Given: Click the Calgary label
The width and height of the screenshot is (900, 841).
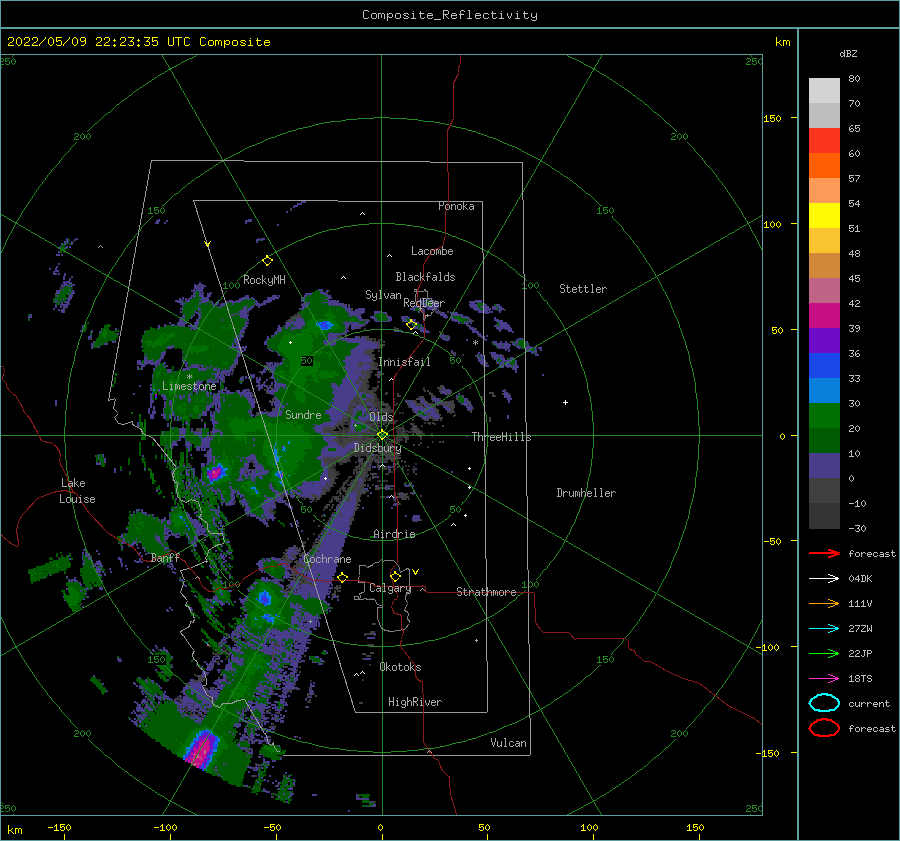Looking at the screenshot, I should point(390,588).
